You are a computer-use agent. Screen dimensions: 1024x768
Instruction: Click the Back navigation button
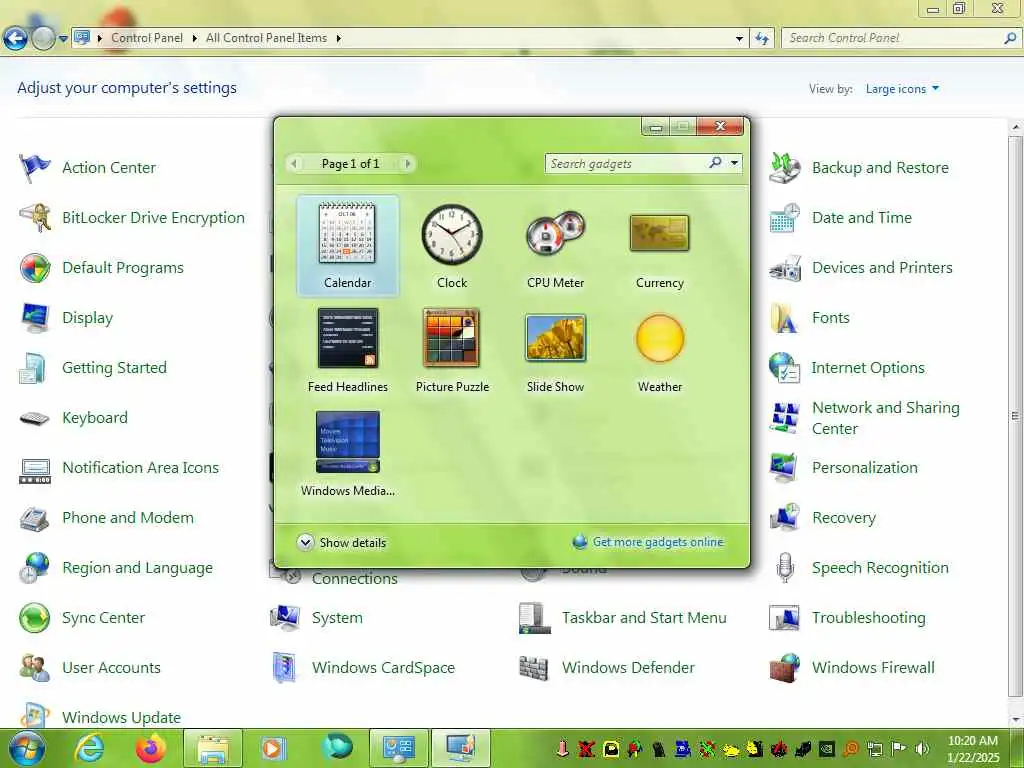[x=15, y=39]
